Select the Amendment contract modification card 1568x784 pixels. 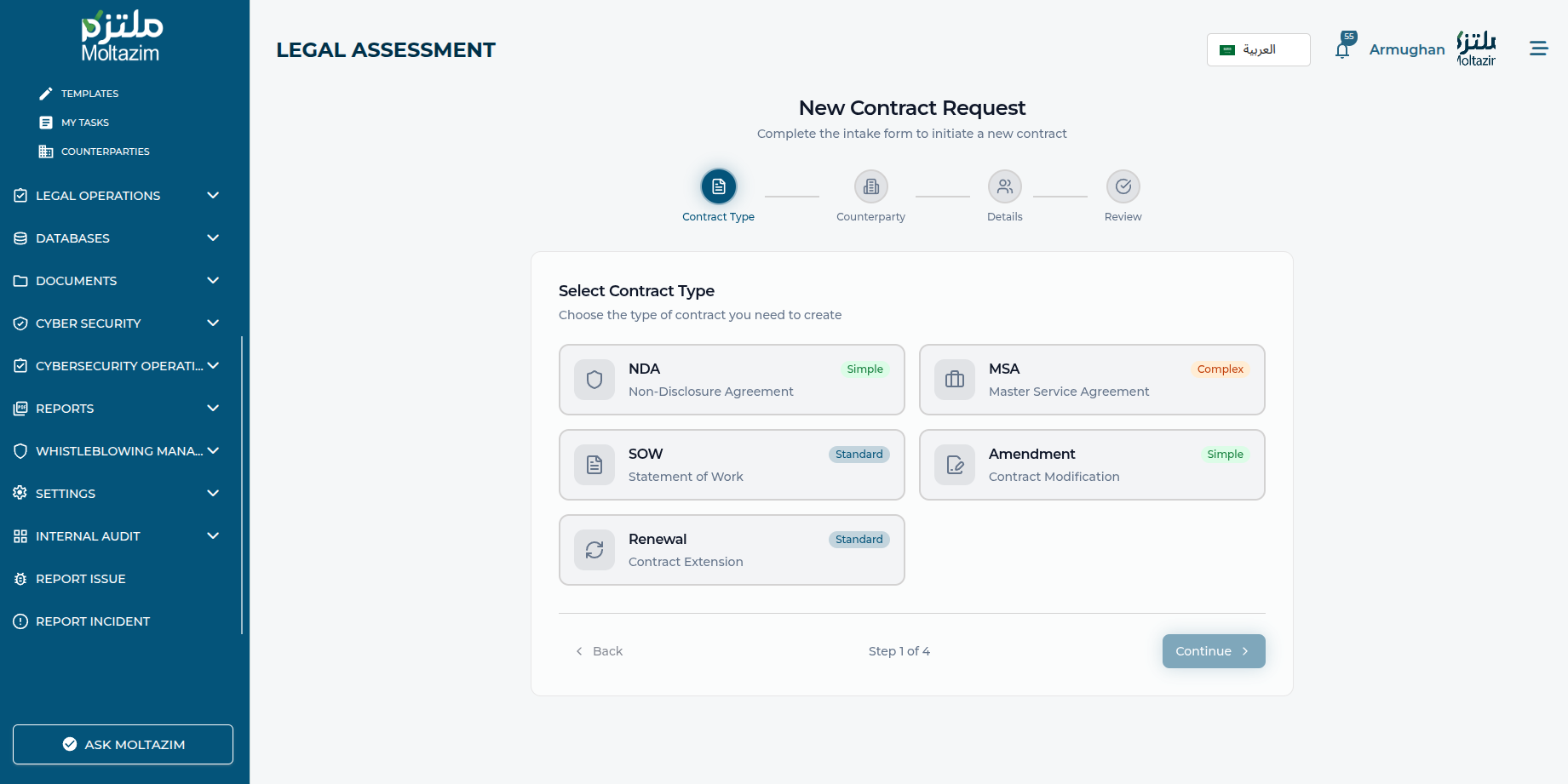click(1091, 465)
